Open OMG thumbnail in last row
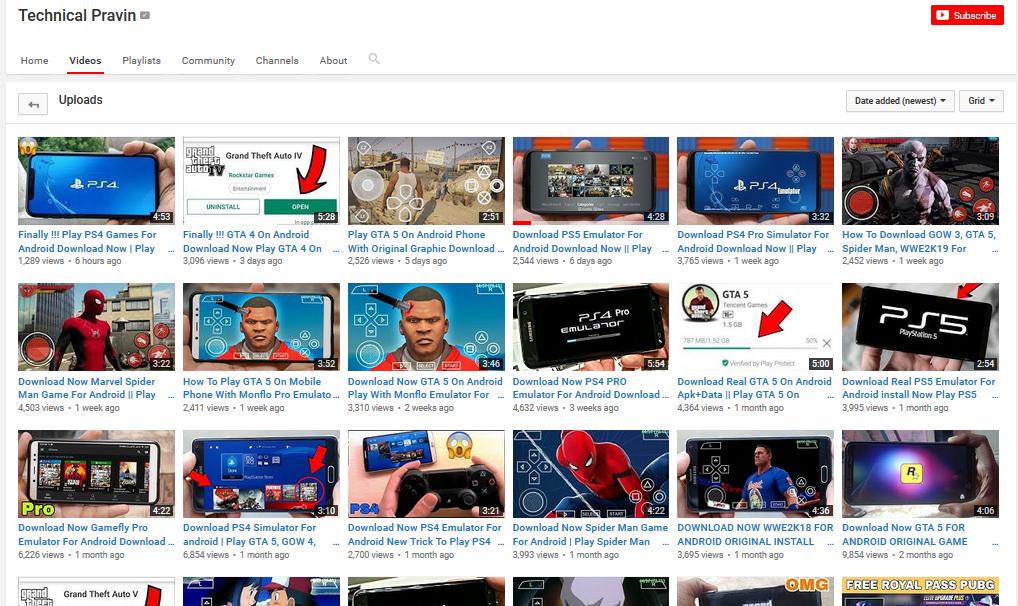Image resolution: width=1018 pixels, height=606 pixels. [x=755, y=592]
